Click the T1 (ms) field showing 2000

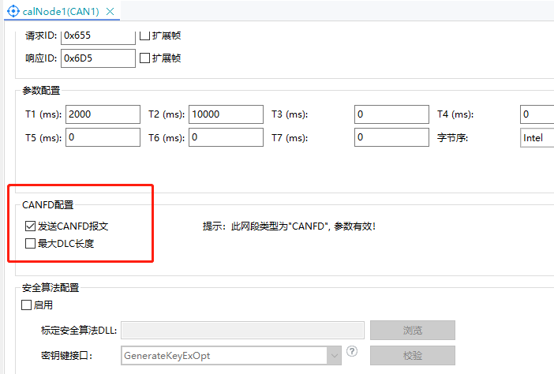(103, 114)
